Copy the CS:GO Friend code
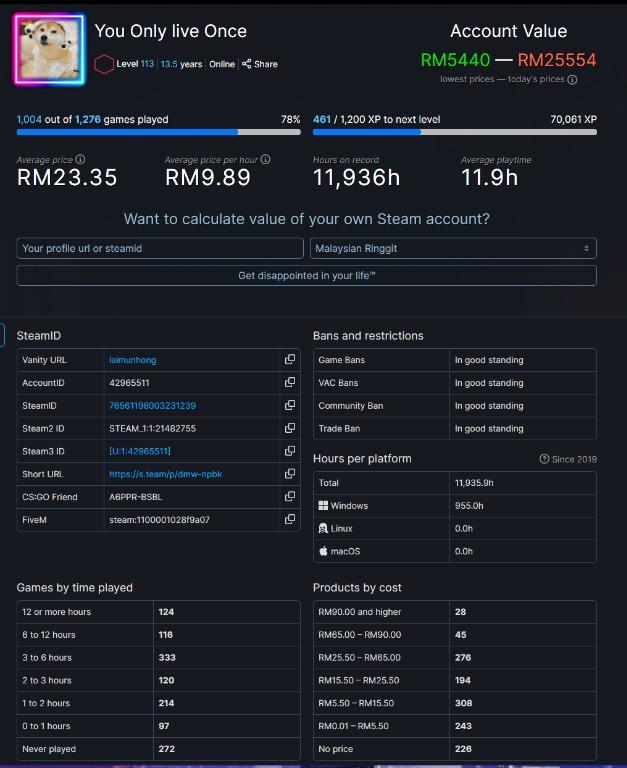This screenshot has width=627, height=768. [x=290, y=497]
